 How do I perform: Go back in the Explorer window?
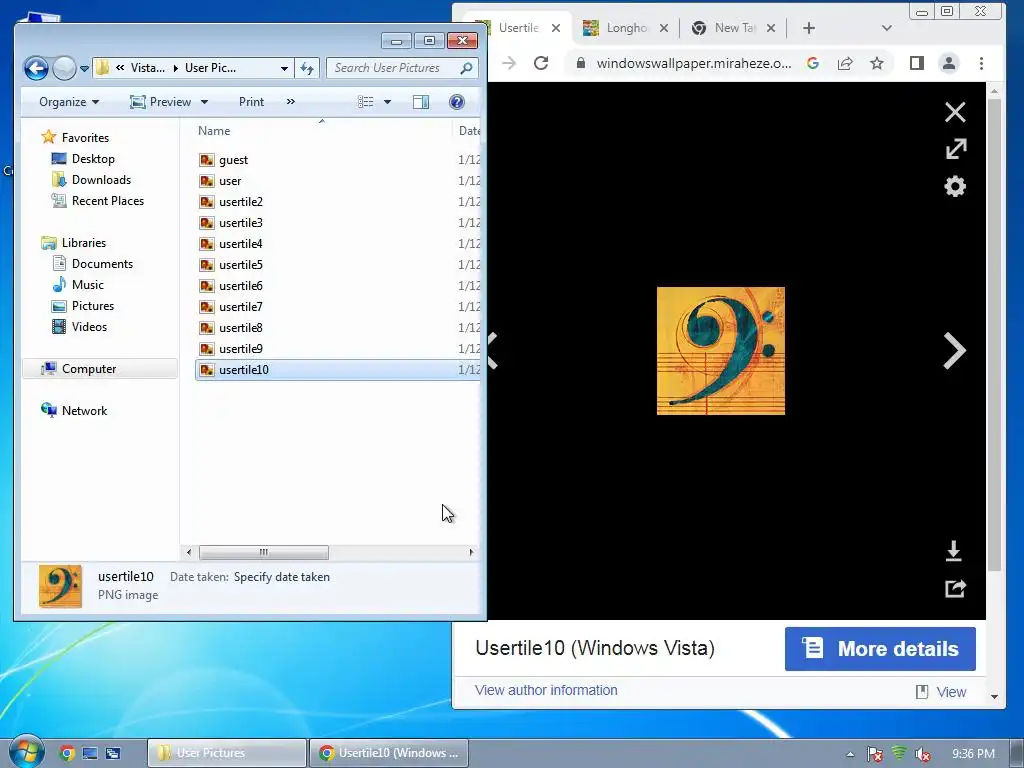37,68
